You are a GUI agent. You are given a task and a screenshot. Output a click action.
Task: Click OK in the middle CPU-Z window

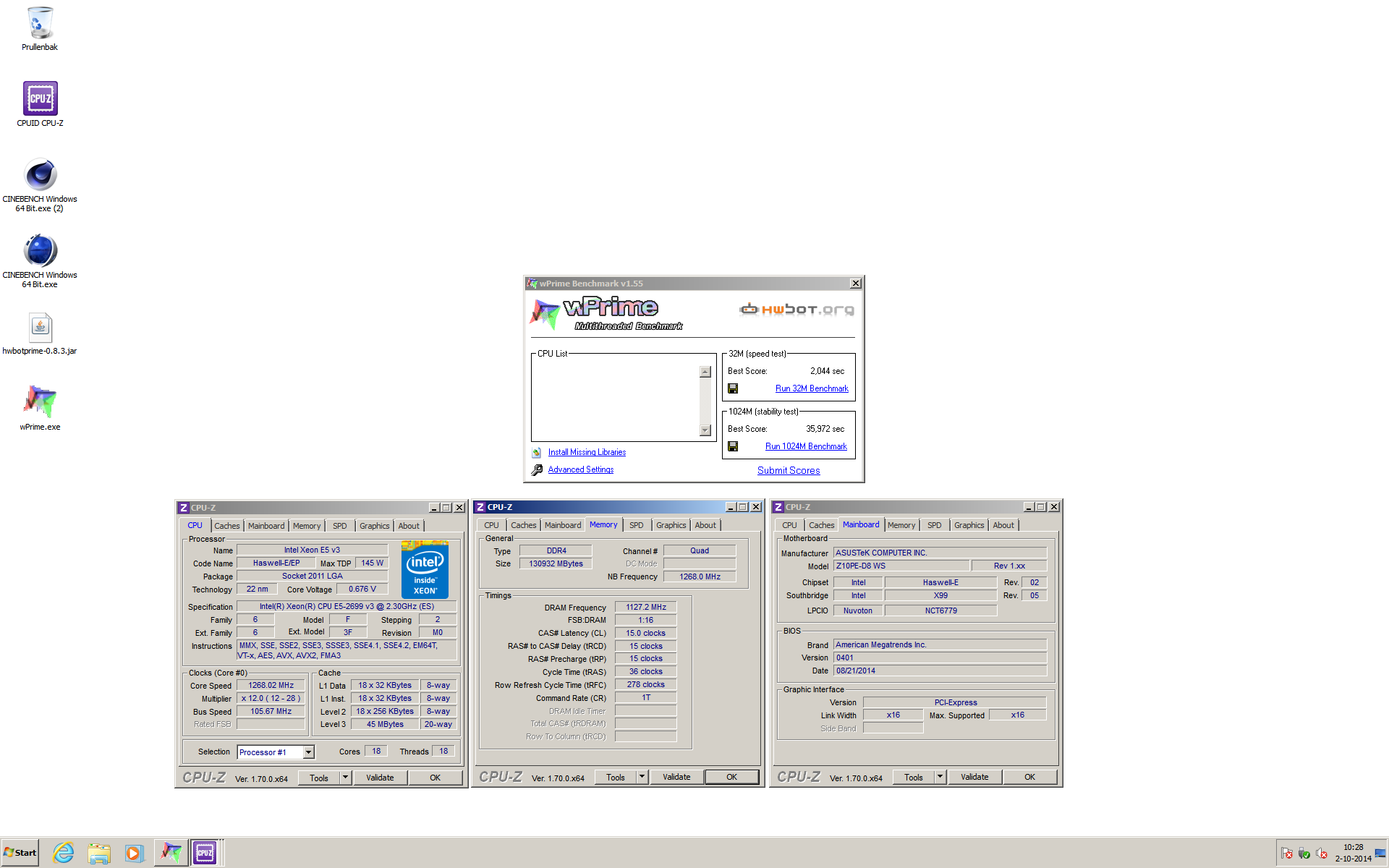click(x=731, y=777)
